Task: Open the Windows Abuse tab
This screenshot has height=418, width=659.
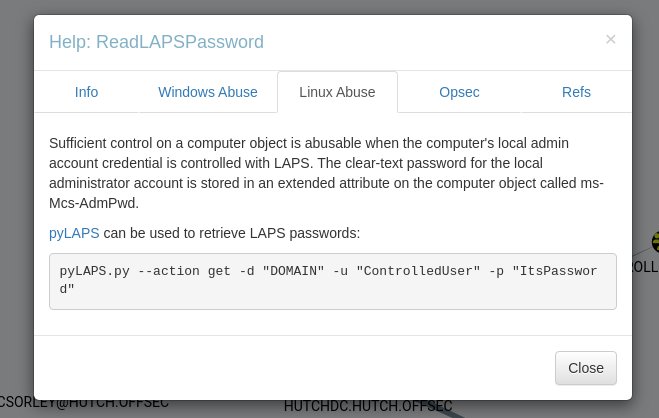Action: coord(208,92)
